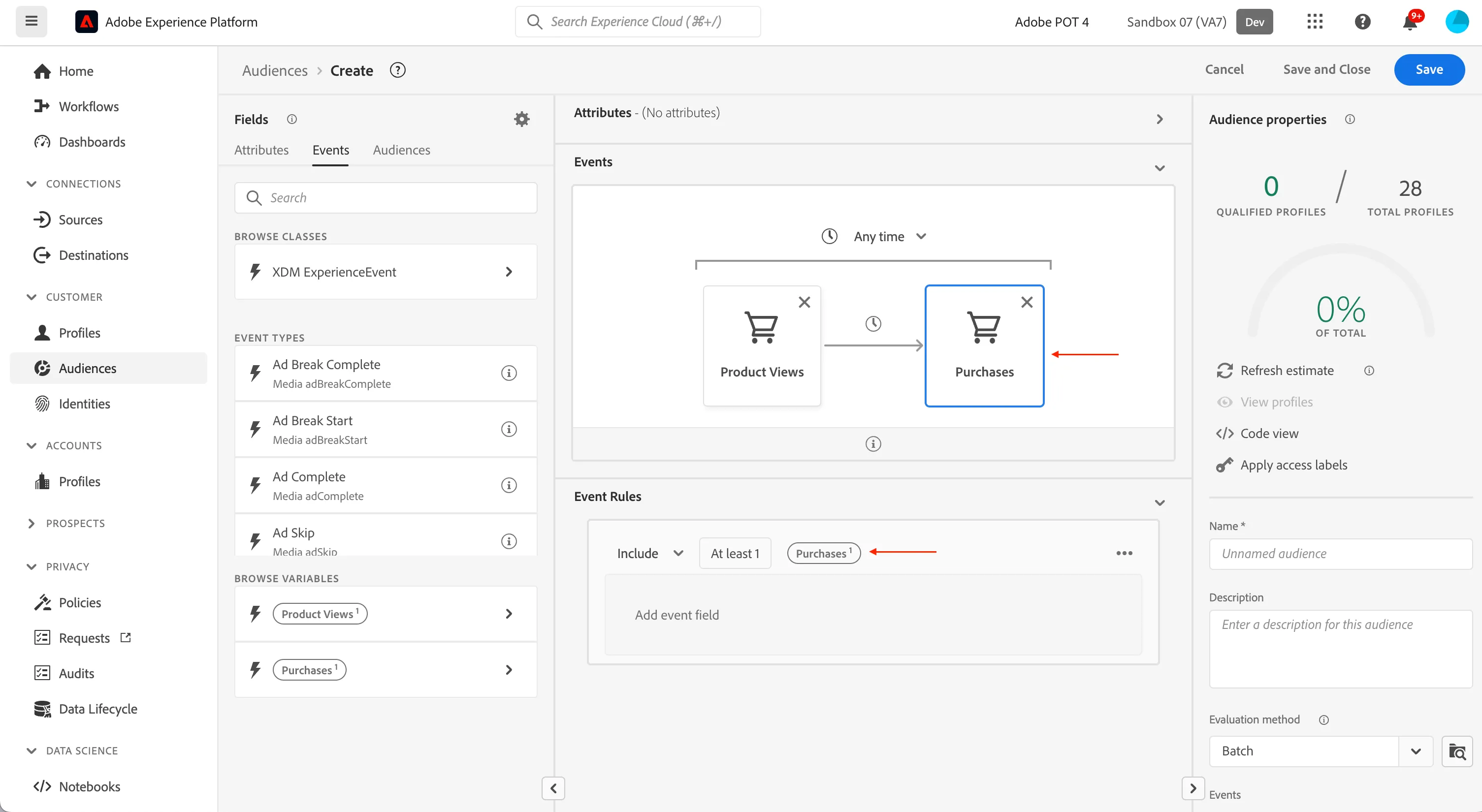Click the Fields search box

pyautogui.click(x=386, y=198)
